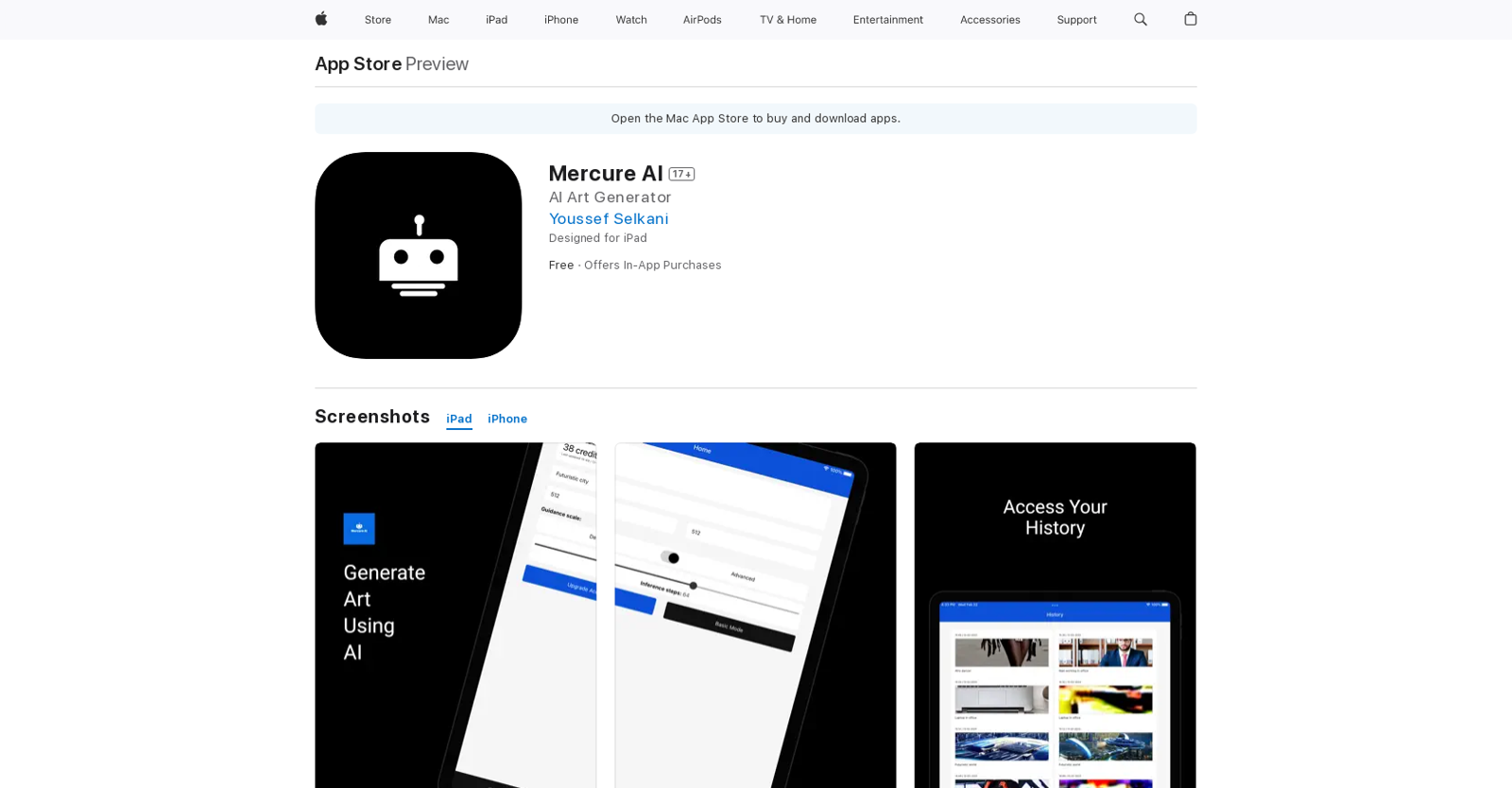Go to the Support page
The height and width of the screenshot is (788, 1512).
tap(1076, 20)
